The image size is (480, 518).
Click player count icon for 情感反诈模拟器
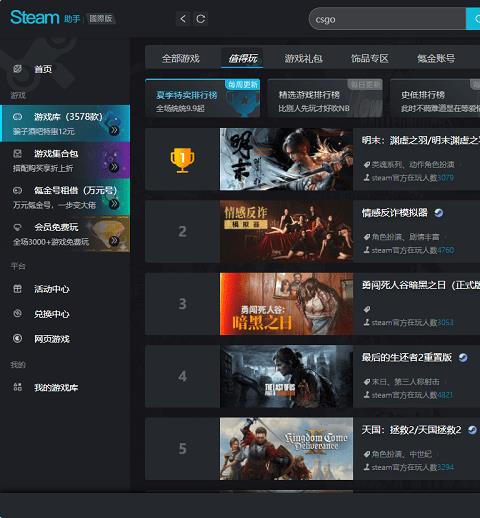click(367, 250)
